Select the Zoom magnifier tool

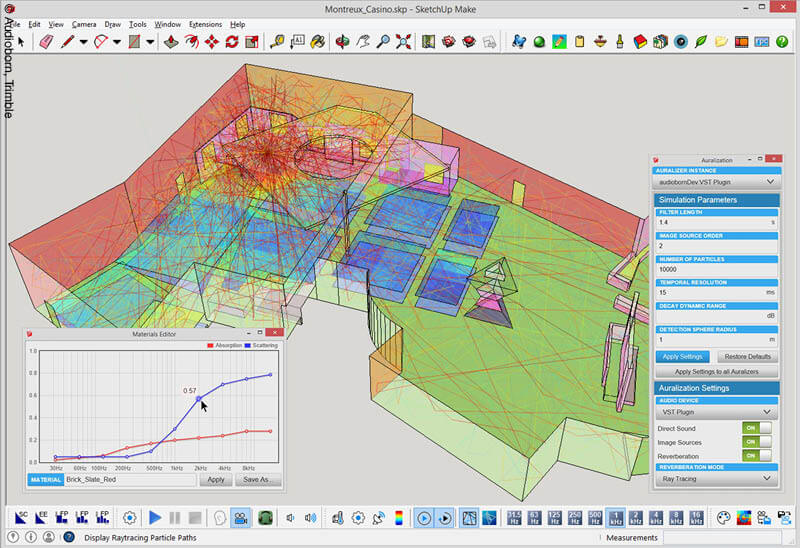(383, 42)
